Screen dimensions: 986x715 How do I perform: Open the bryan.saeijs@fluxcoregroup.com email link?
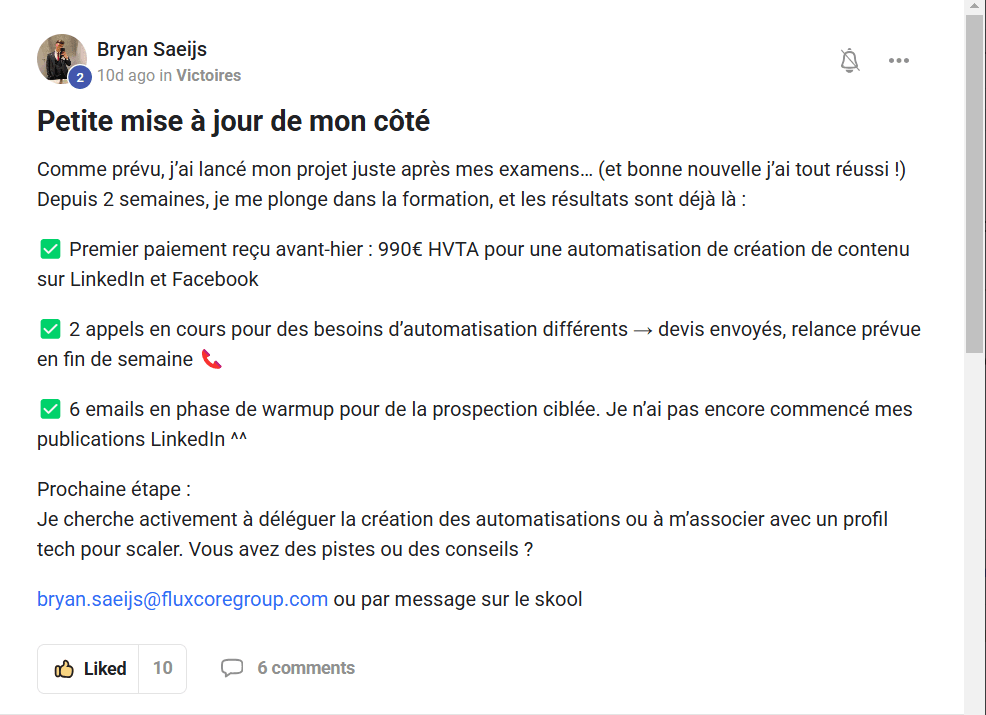[x=183, y=599]
